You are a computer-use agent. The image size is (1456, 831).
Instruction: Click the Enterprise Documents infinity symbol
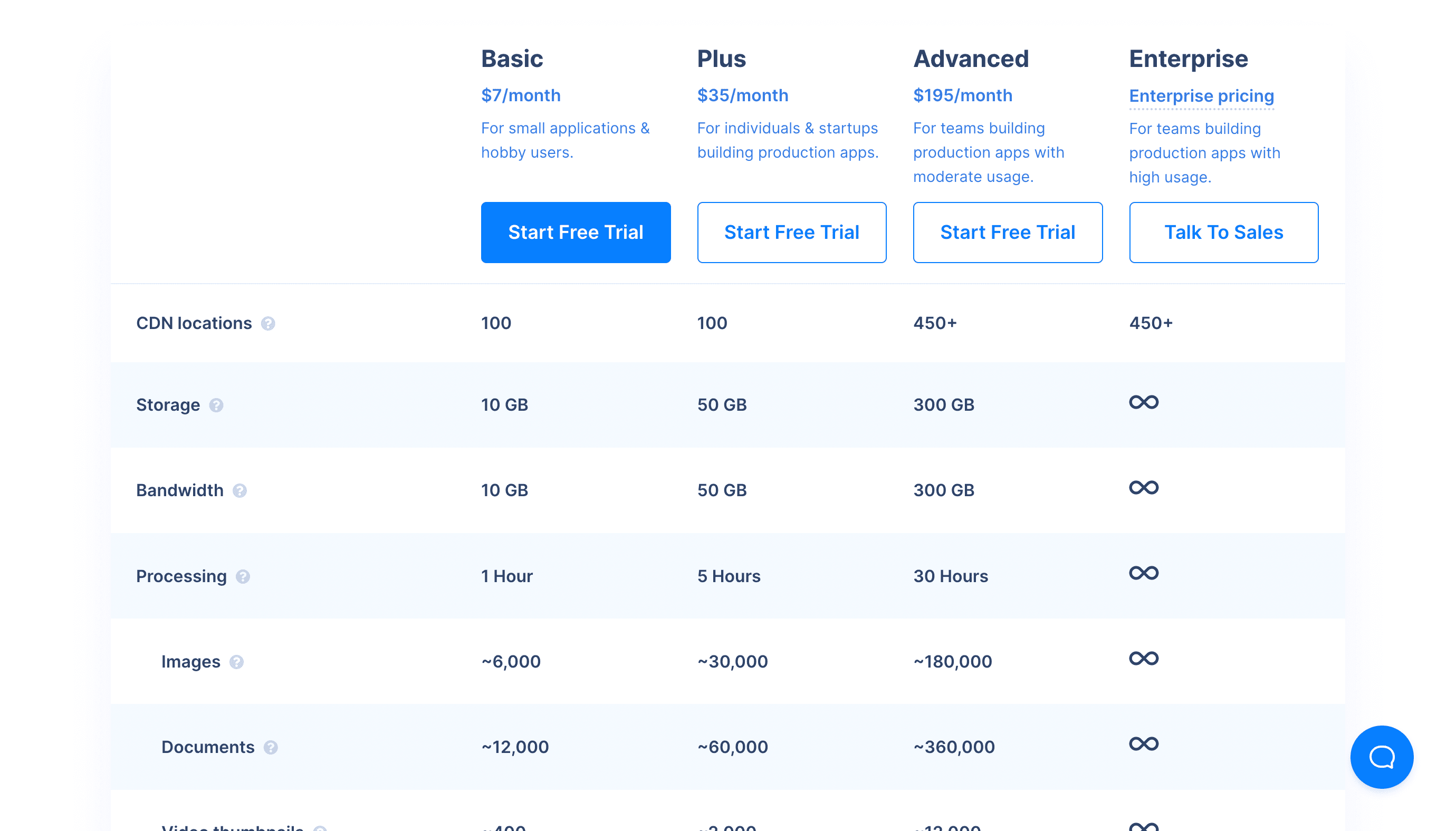click(1144, 744)
